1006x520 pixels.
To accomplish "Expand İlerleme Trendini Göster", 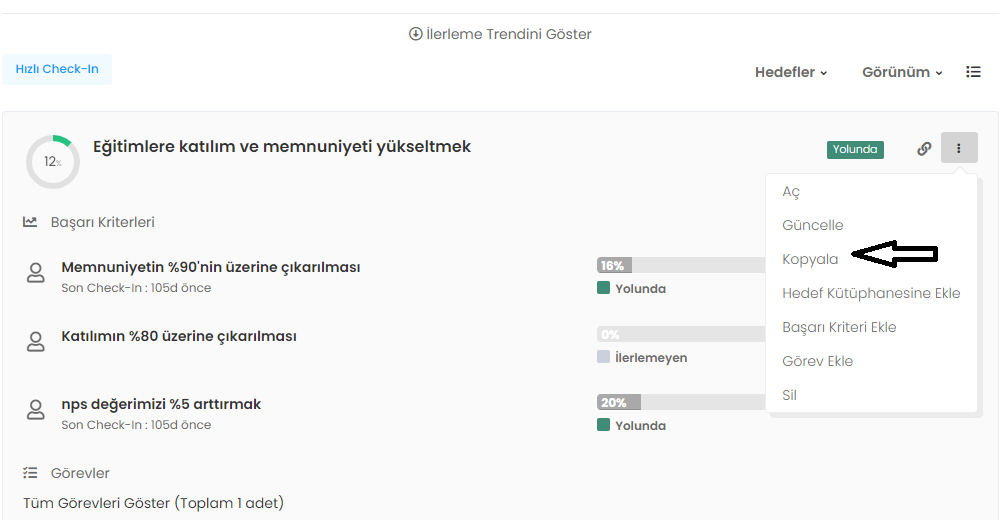I will click(500, 34).
